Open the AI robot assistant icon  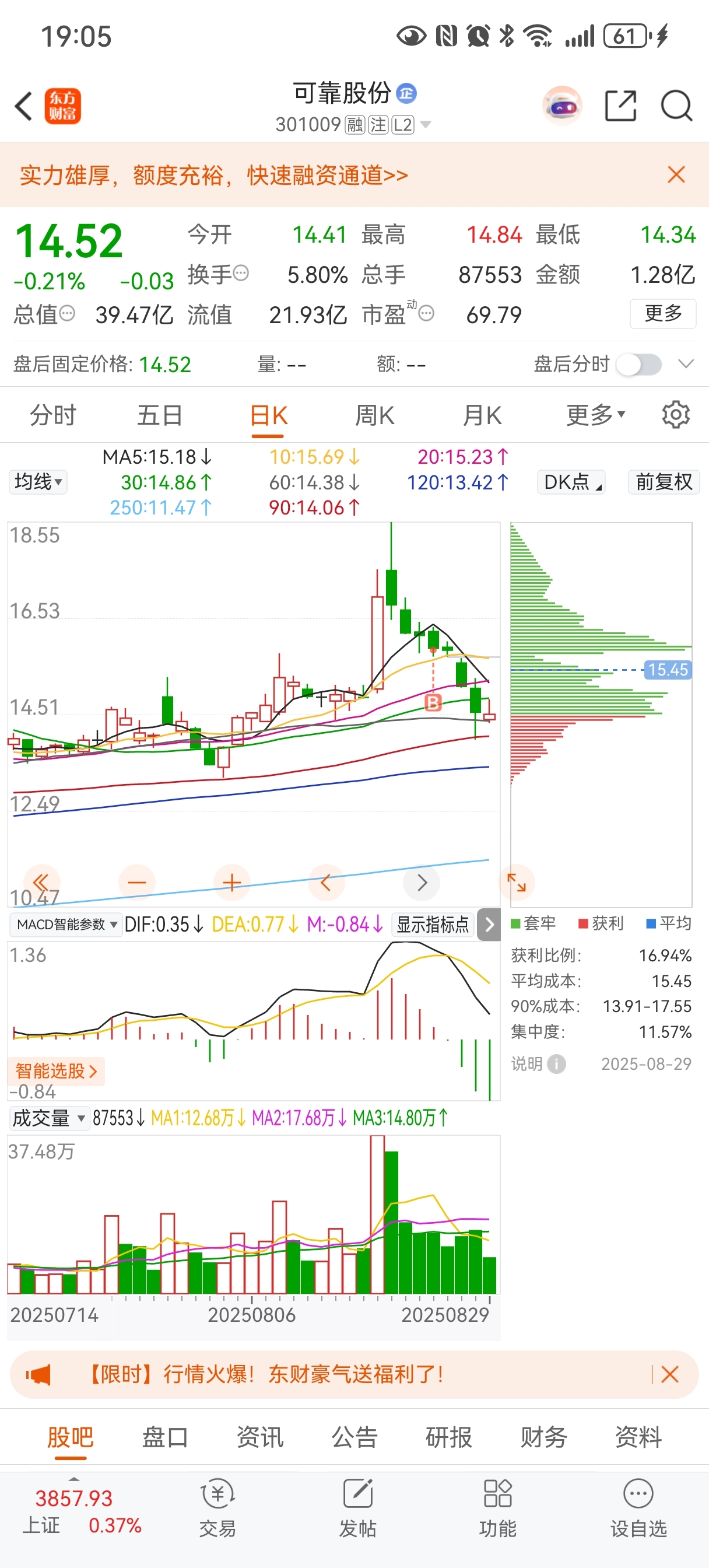[x=561, y=106]
